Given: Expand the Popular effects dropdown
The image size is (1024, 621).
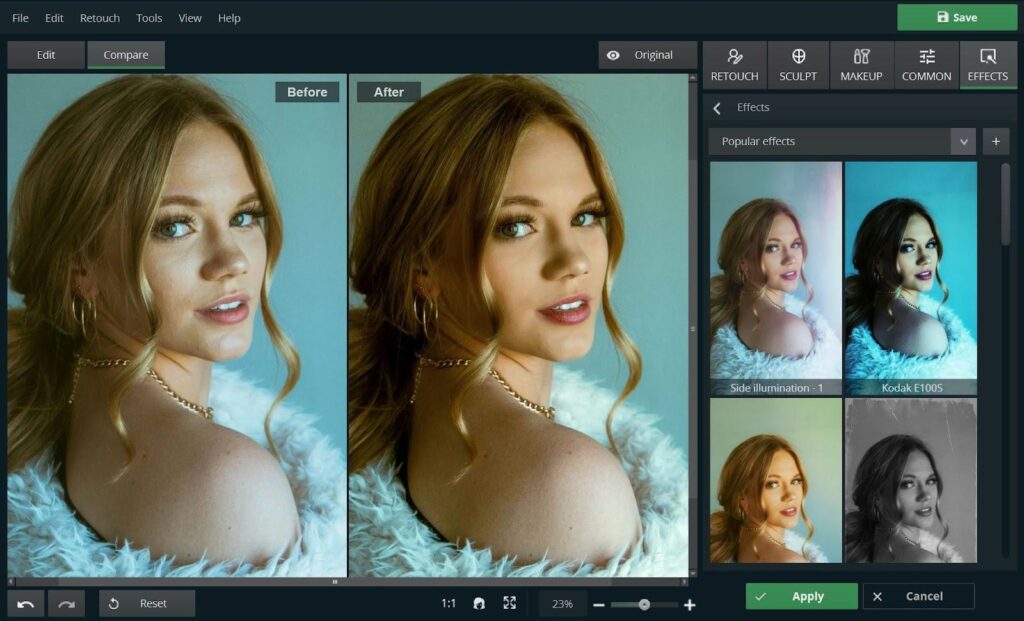Looking at the screenshot, I should point(963,141).
